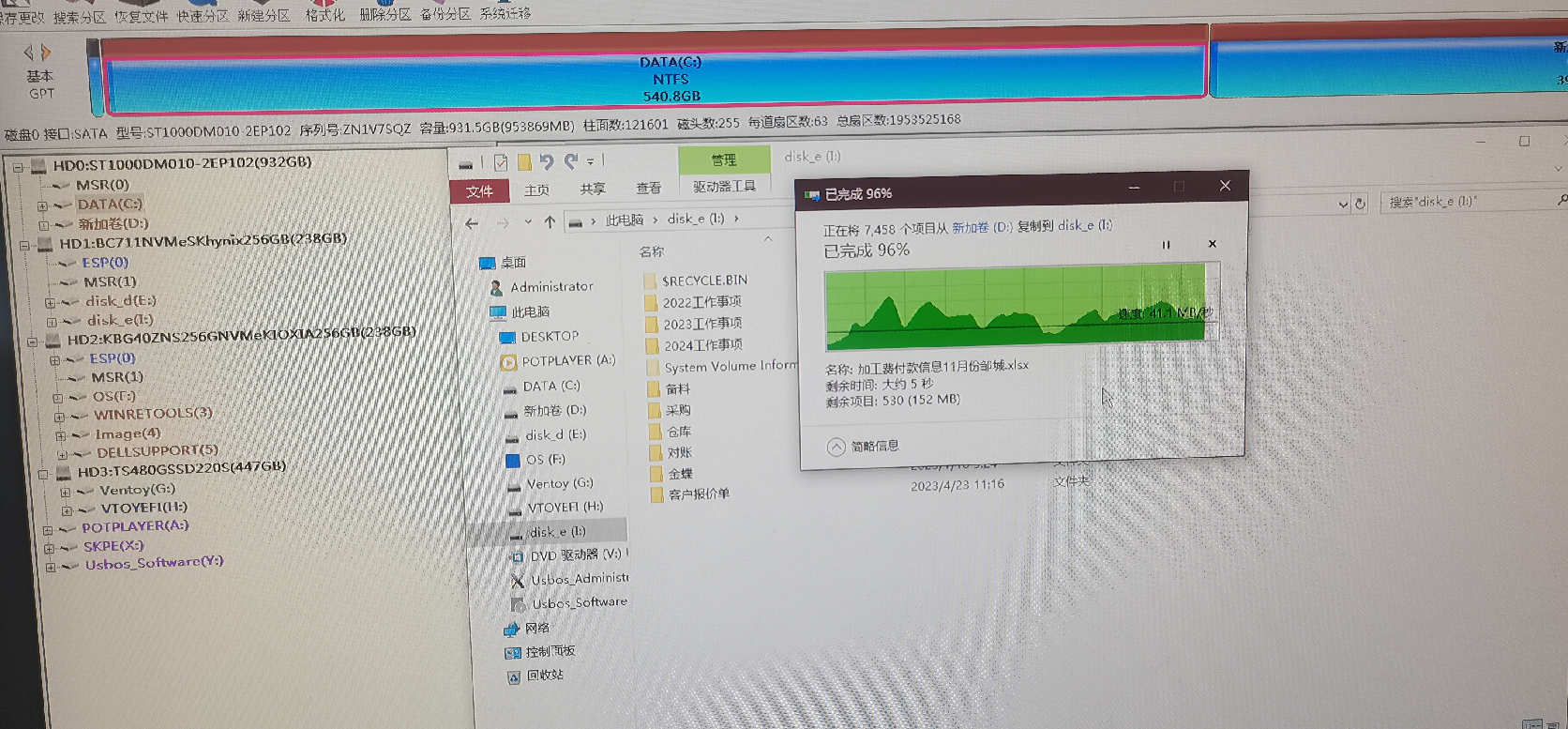Screen dimensions: 1568x729
Task: Go to next disk with right arrow
Action: tap(46, 53)
